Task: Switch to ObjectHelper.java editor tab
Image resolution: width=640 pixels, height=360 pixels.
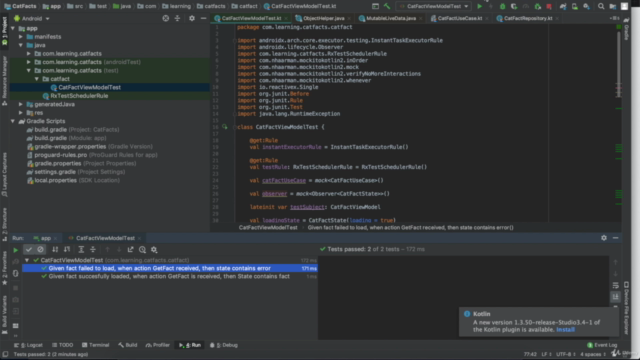Action: 324,18
